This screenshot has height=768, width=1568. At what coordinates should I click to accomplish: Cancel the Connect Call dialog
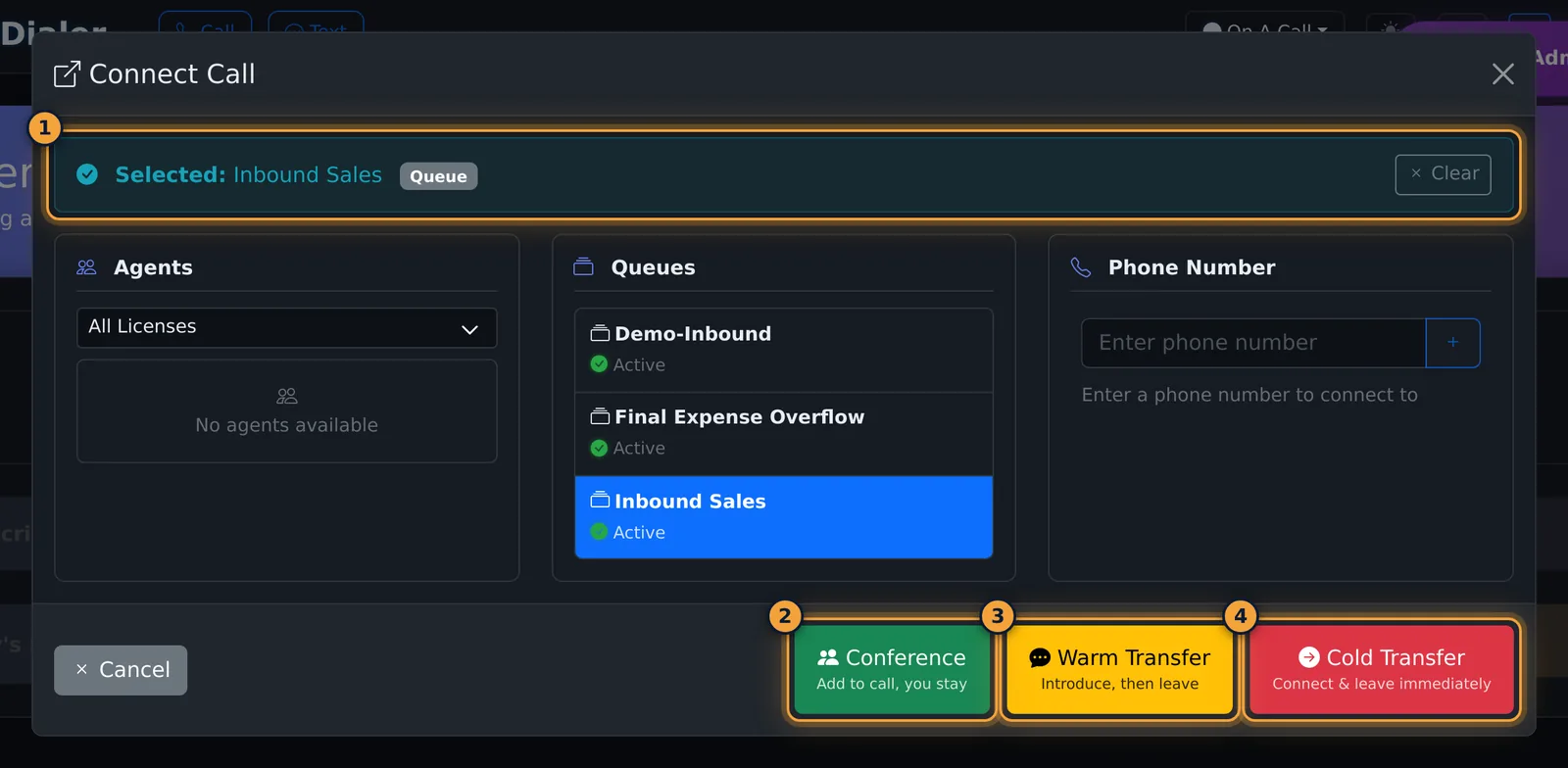click(x=121, y=670)
